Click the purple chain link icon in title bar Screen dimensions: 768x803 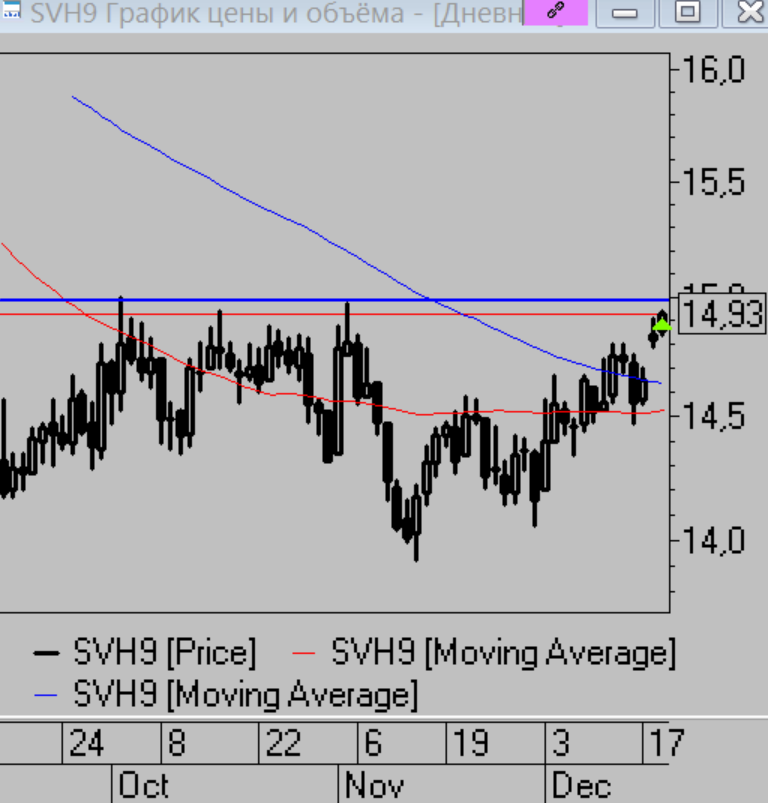click(556, 12)
